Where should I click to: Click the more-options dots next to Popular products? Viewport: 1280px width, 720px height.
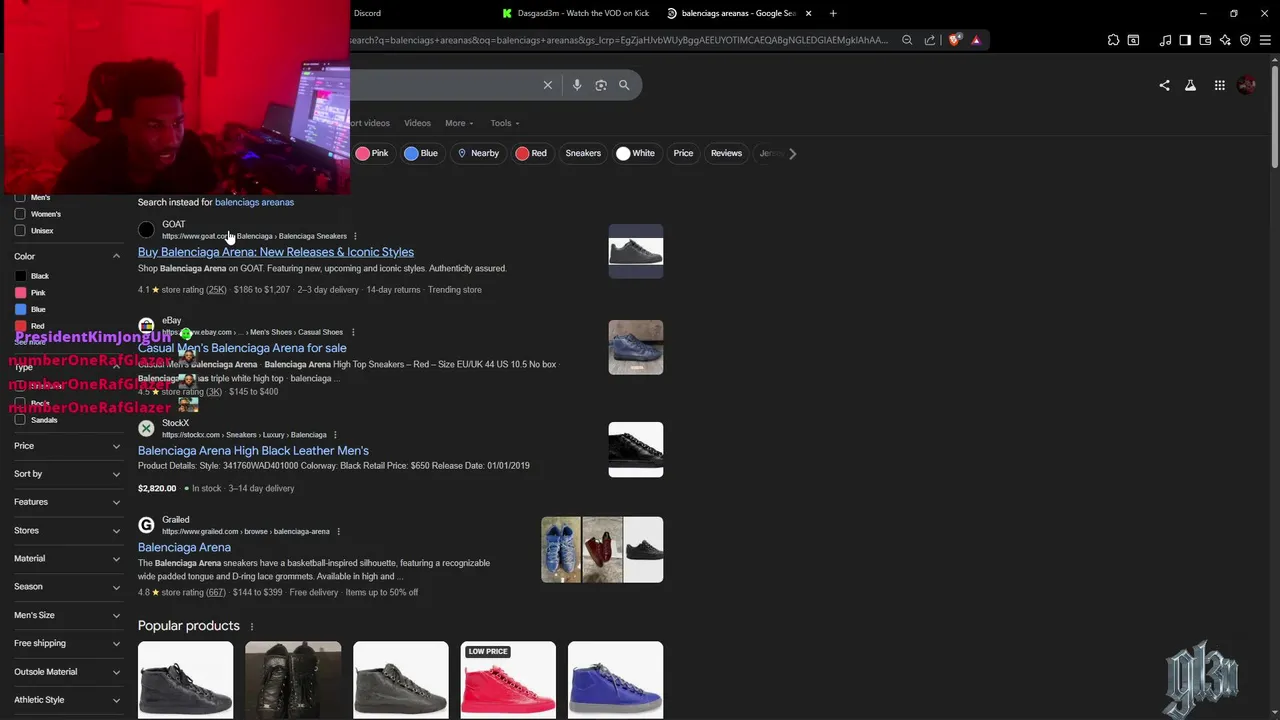tap(251, 627)
